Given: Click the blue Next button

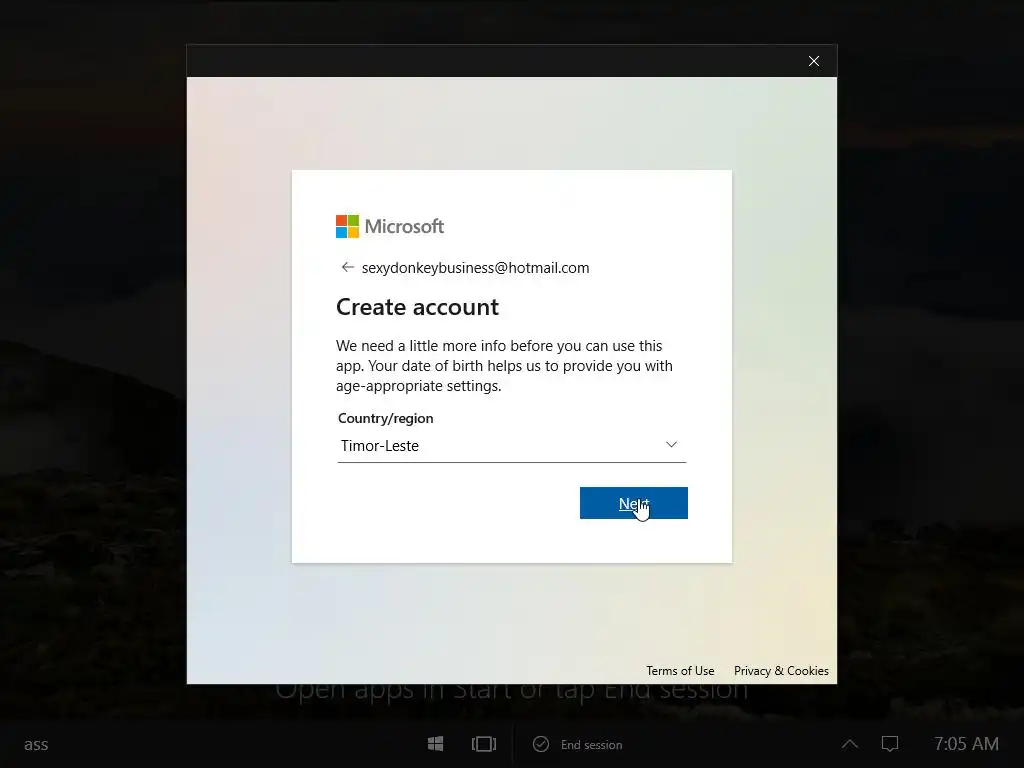Looking at the screenshot, I should click(633, 503).
